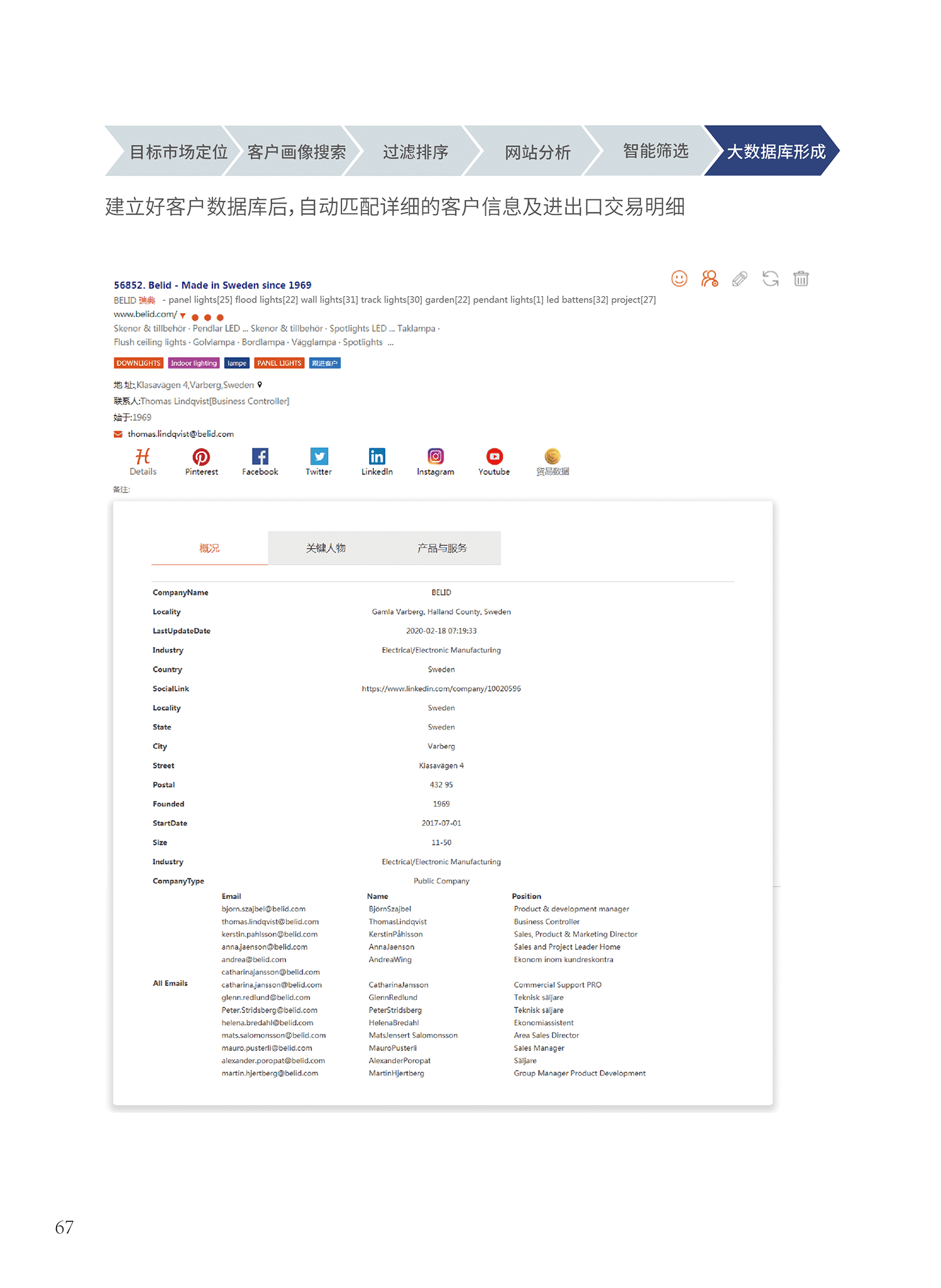Click the lampe tag

pos(237,363)
